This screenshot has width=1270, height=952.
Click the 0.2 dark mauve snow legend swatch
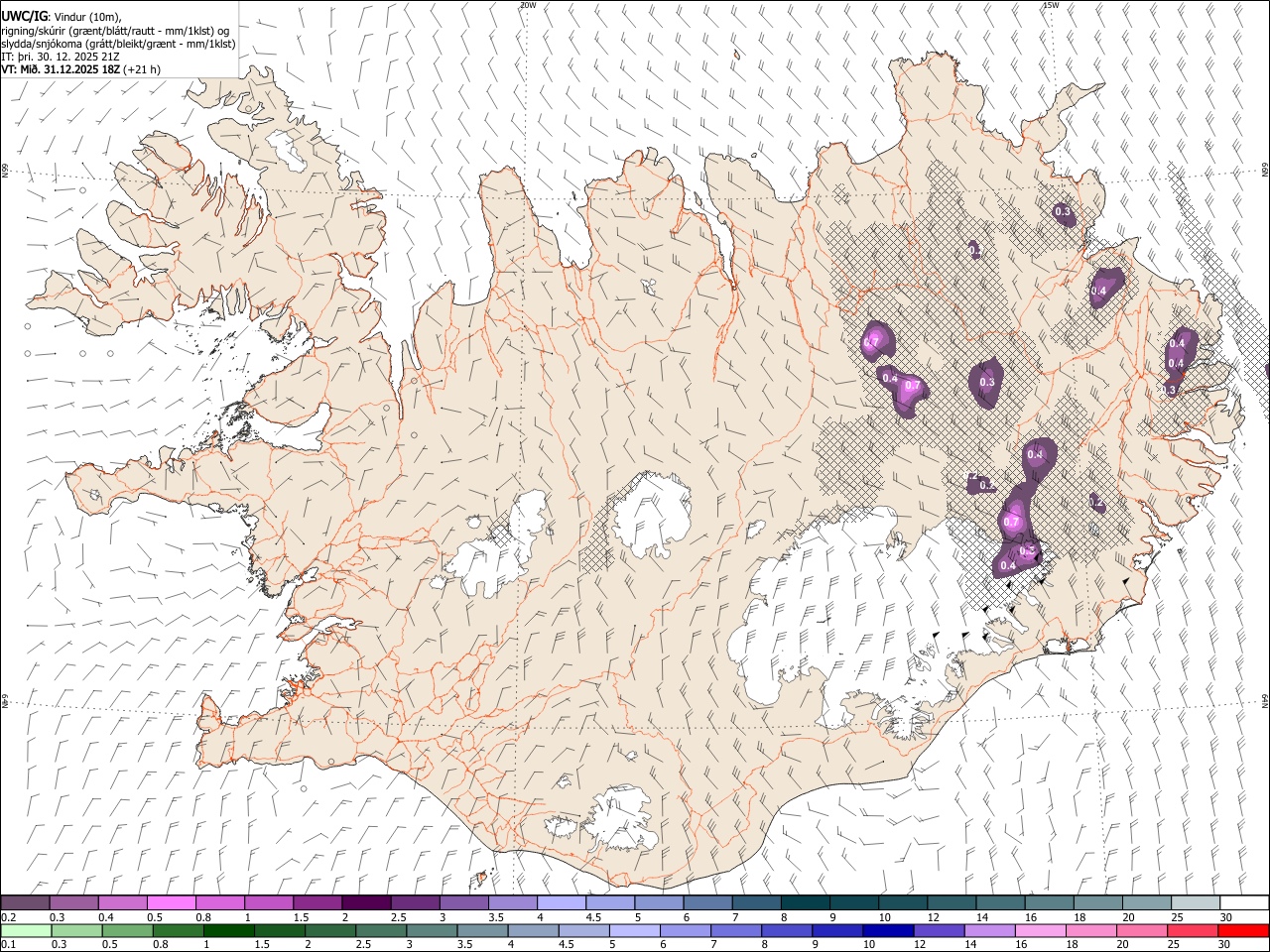click(x=25, y=902)
